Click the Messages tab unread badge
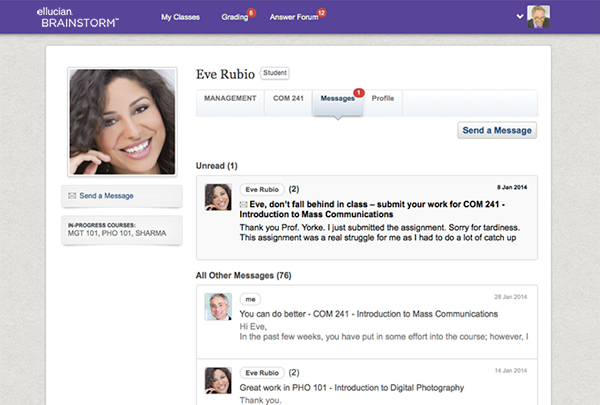600x405 pixels. click(x=359, y=93)
